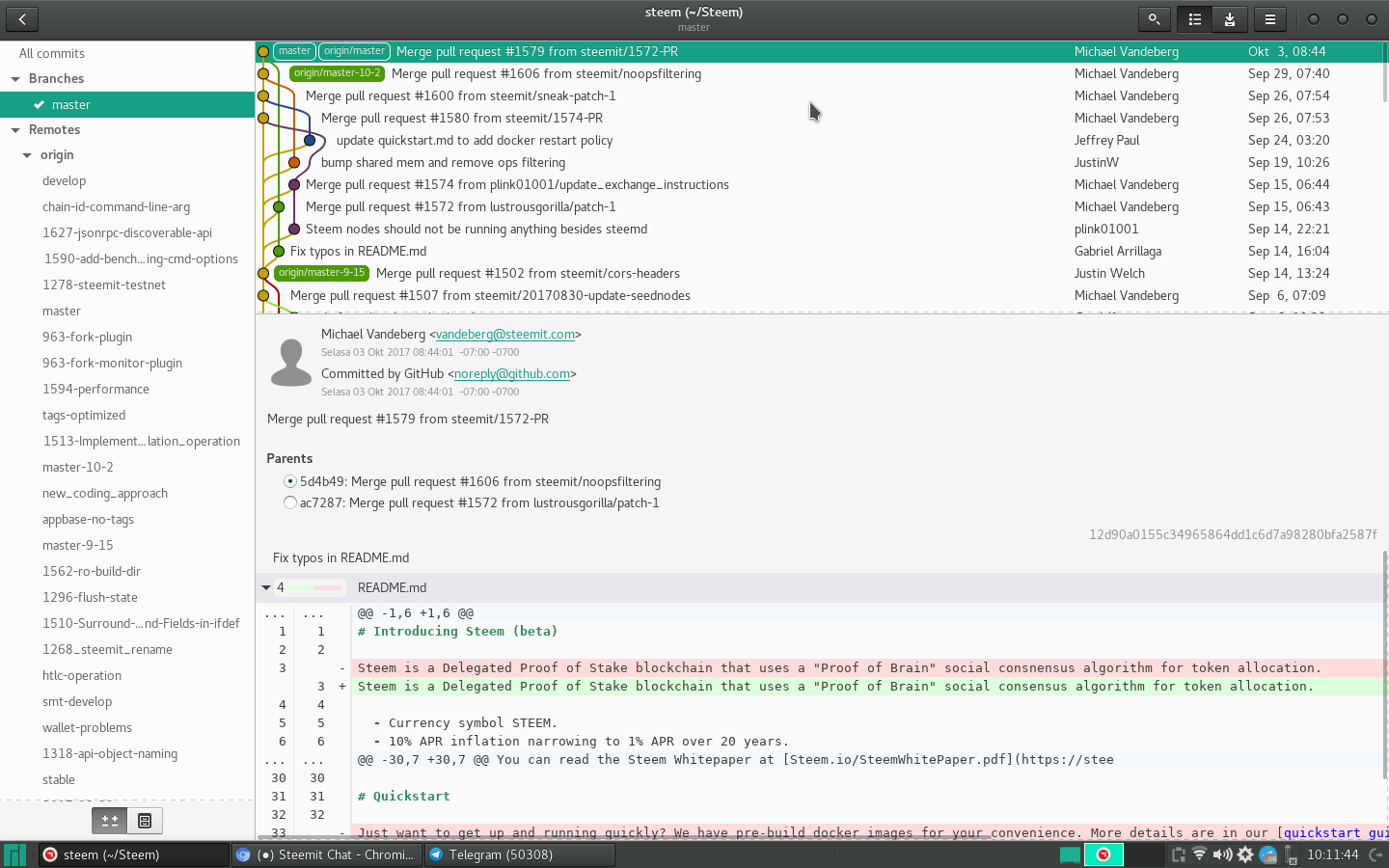
Task: Click the green master ref label
Action: [x=294, y=51]
